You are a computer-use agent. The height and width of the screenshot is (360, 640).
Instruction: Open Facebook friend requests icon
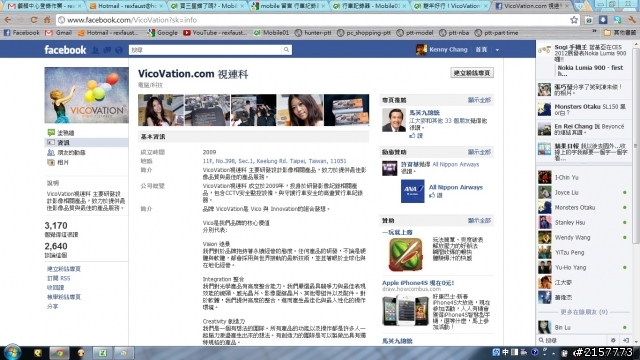[96, 50]
